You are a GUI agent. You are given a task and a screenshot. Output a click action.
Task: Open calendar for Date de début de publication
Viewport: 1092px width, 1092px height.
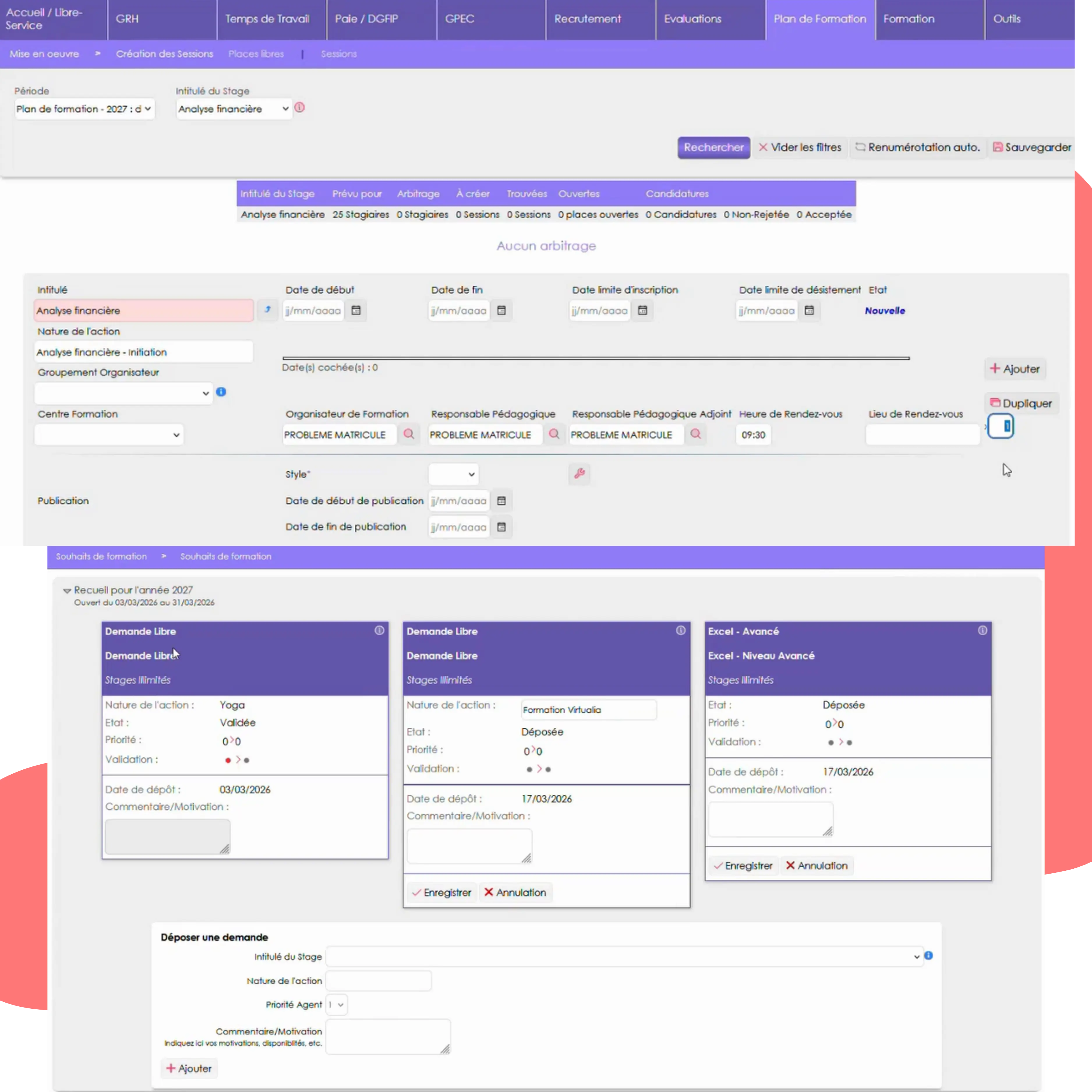(501, 501)
